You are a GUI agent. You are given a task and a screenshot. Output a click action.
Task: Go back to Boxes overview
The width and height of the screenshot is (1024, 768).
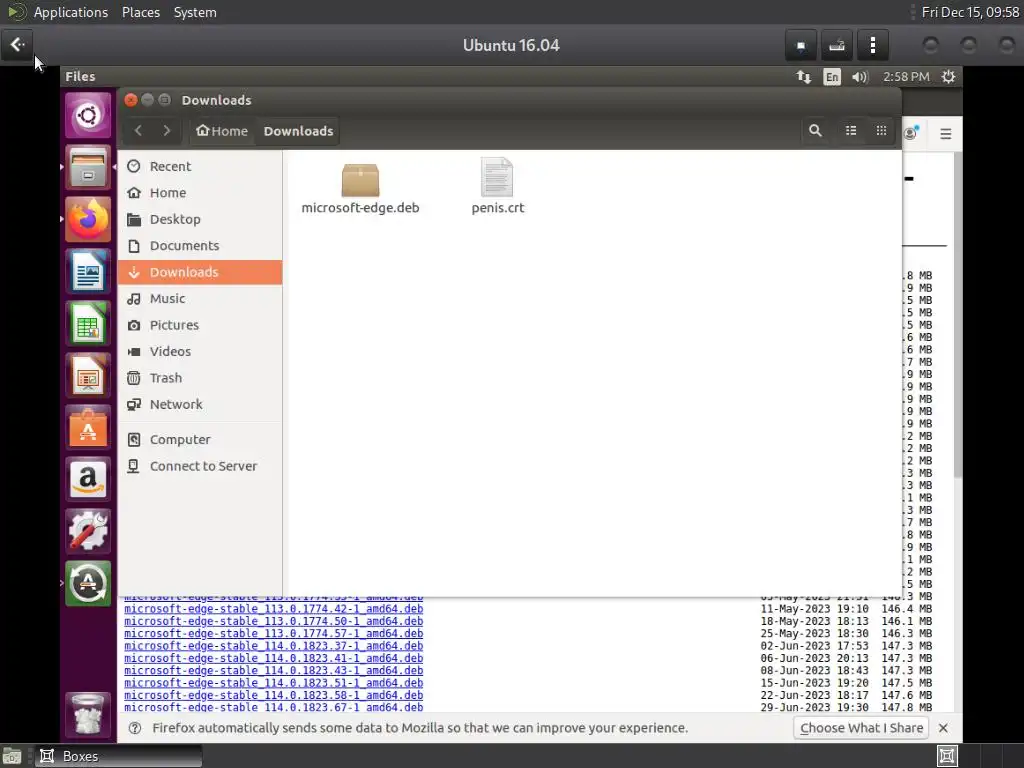tap(18, 45)
